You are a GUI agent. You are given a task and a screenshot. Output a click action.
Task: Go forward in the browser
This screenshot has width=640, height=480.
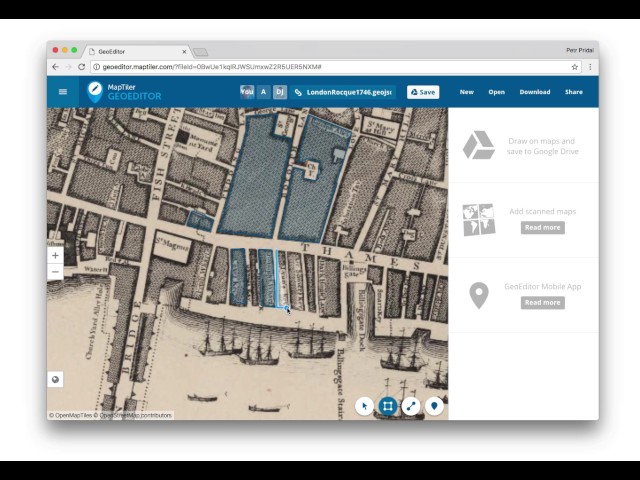click(69, 67)
